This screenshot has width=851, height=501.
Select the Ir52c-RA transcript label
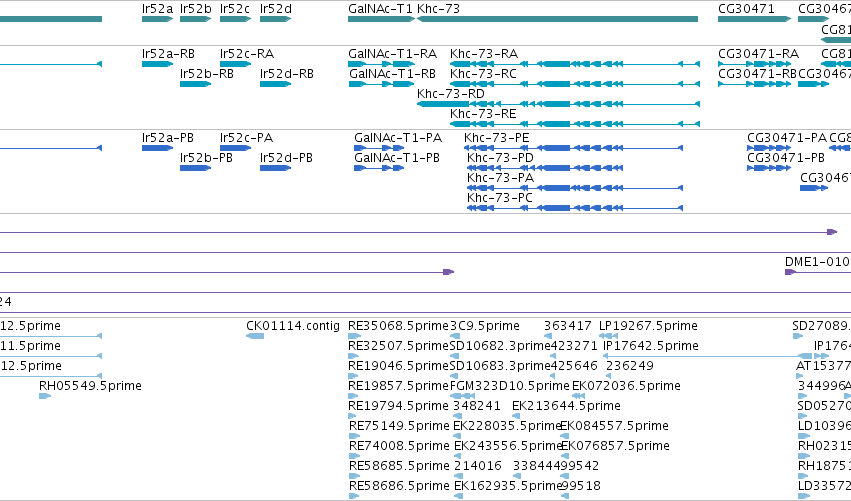tap(247, 54)
